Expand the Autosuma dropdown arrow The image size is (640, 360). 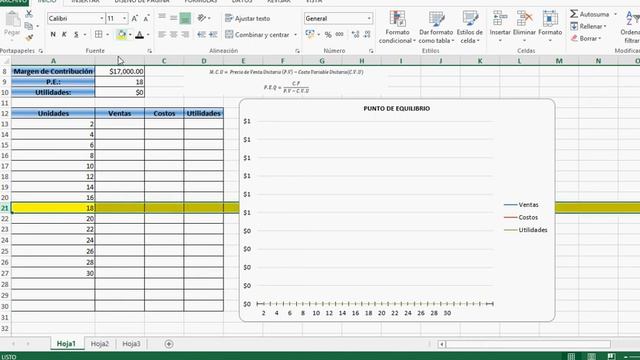click(x=616, y=14)
